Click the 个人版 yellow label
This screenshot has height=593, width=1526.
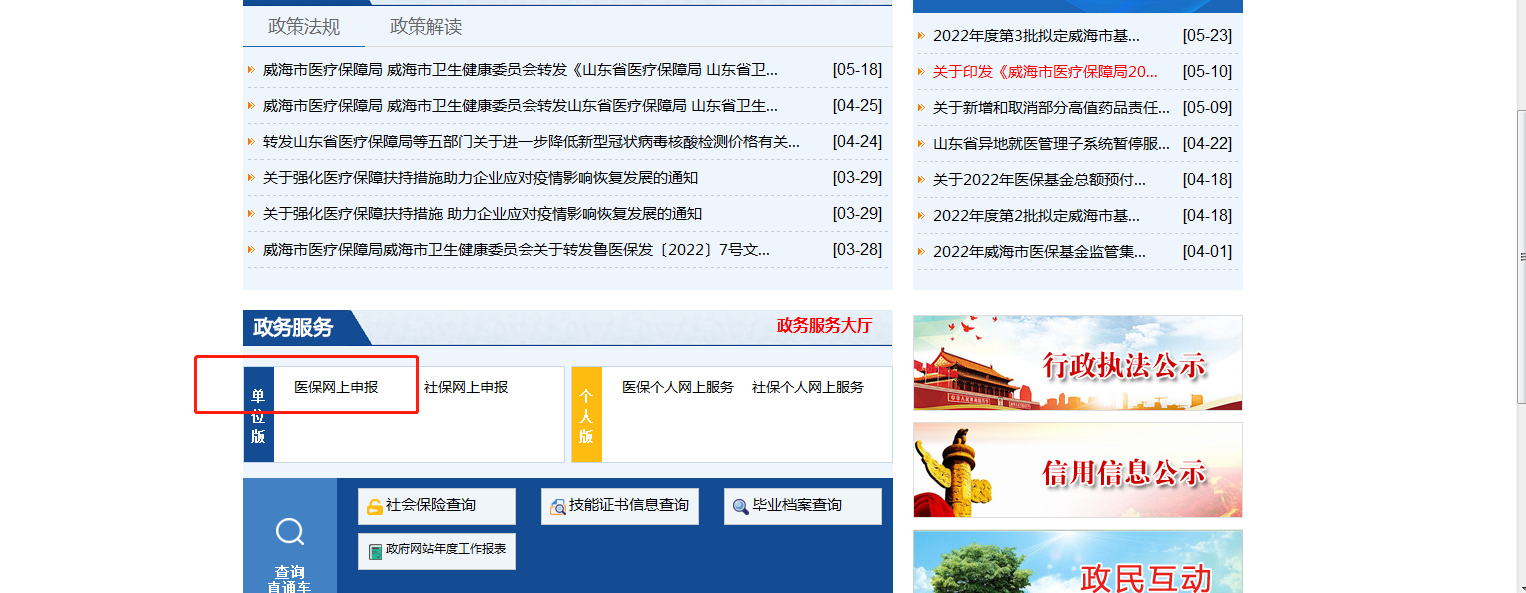coord(586,414)
